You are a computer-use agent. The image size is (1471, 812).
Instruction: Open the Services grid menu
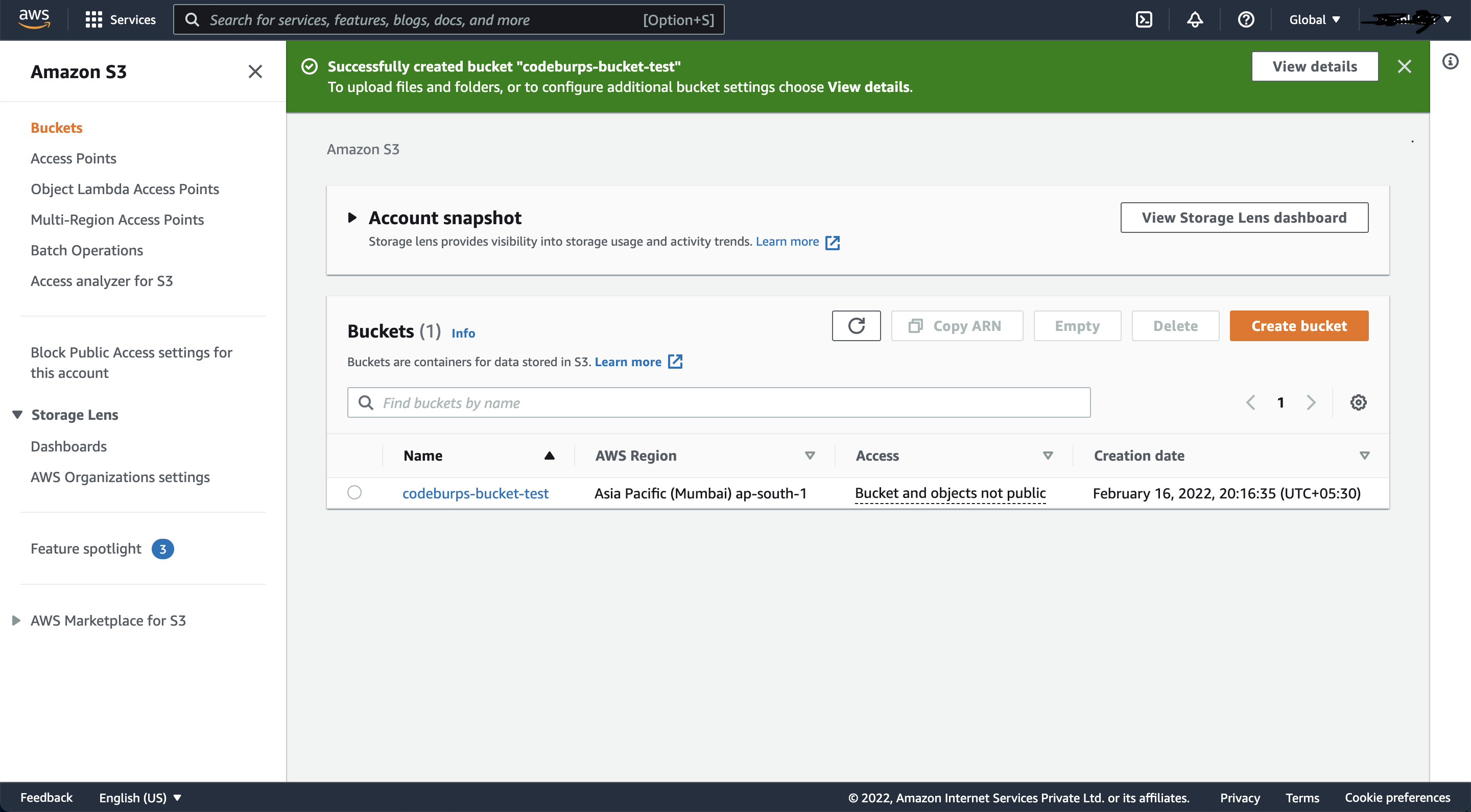120,20
